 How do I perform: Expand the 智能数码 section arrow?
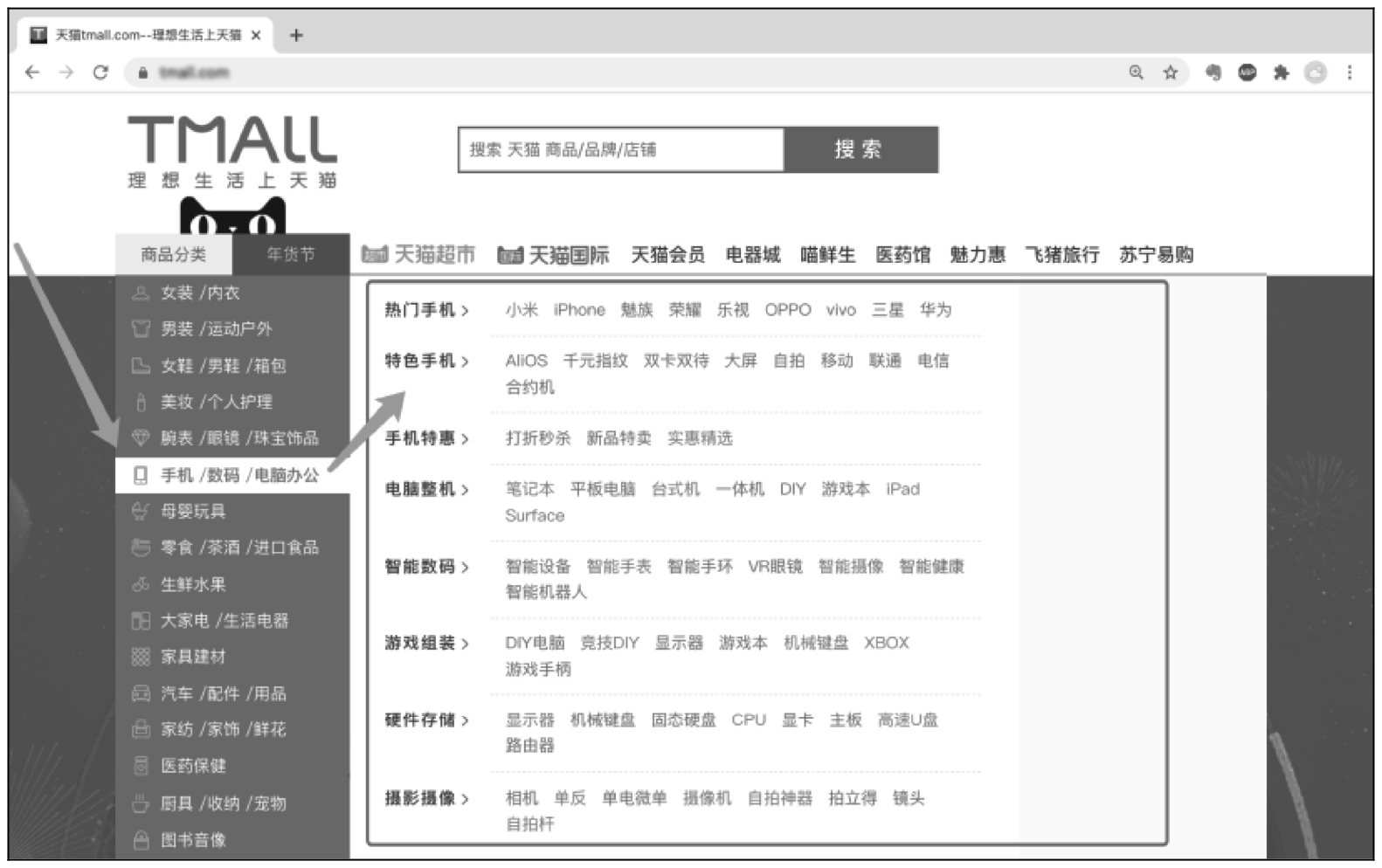465,567
